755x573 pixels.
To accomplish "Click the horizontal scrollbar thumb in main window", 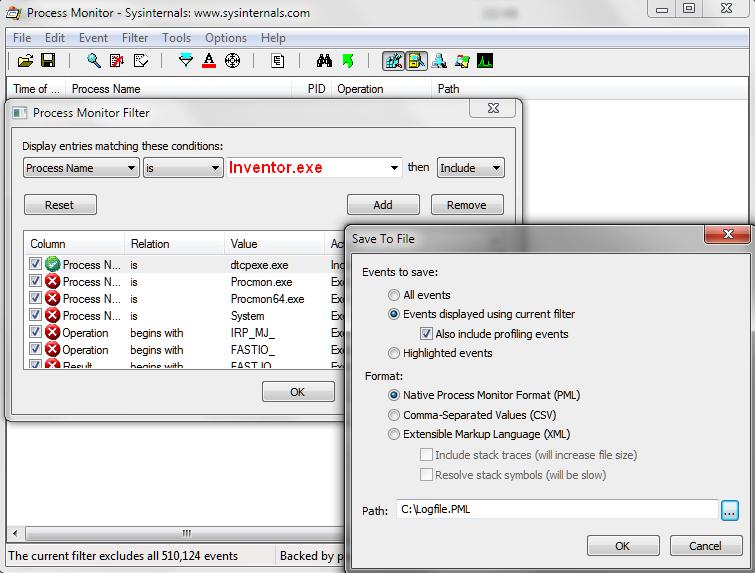I will click(x=187, y=533).
